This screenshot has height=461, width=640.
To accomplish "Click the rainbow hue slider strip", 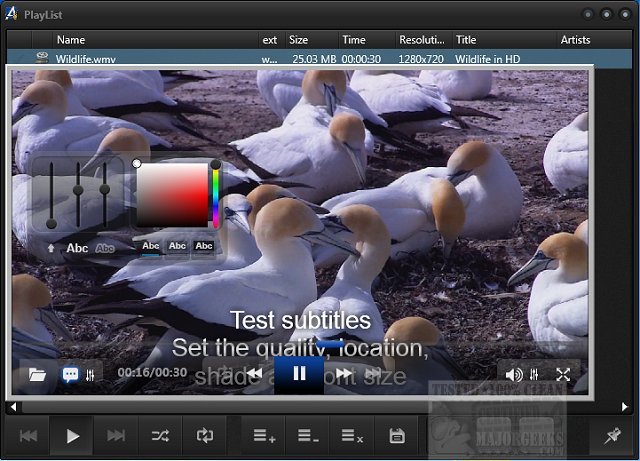I will point(214,197).
